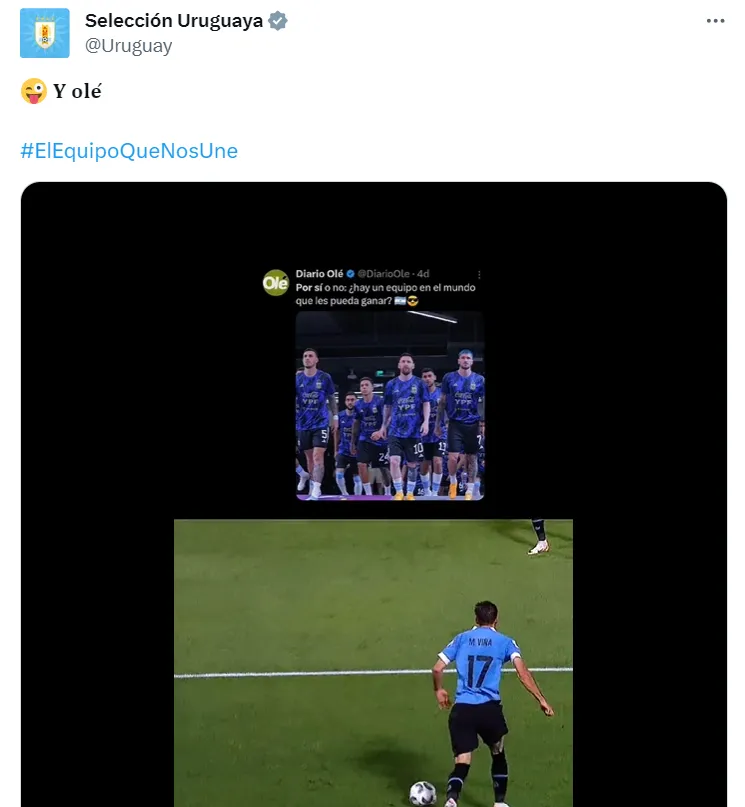
Task: Open the Argentina team photo
Action: tap(390, 405)
